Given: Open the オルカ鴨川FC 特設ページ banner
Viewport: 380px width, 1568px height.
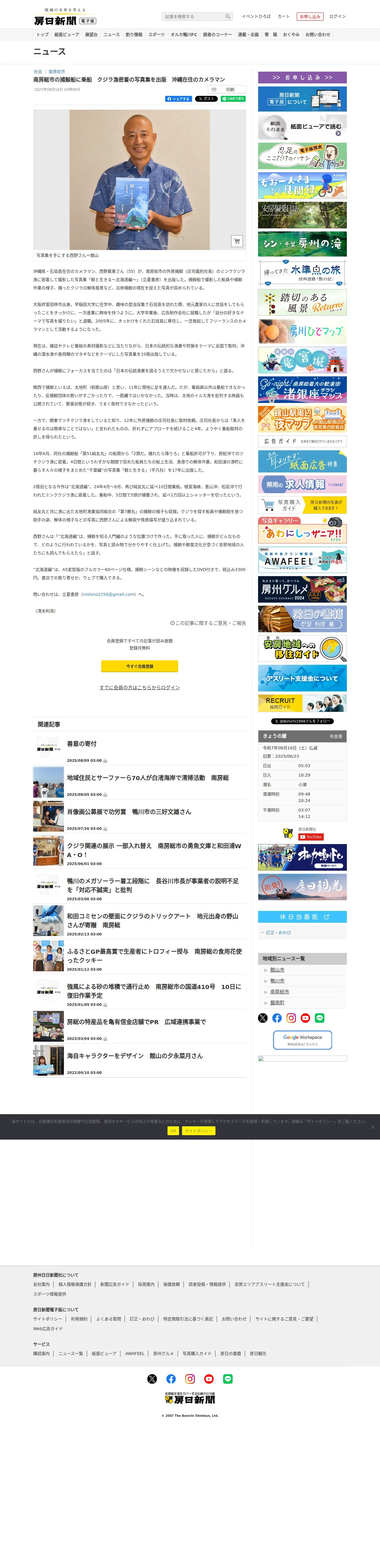Looking at the screenshot, I should (x=303, y=857).
